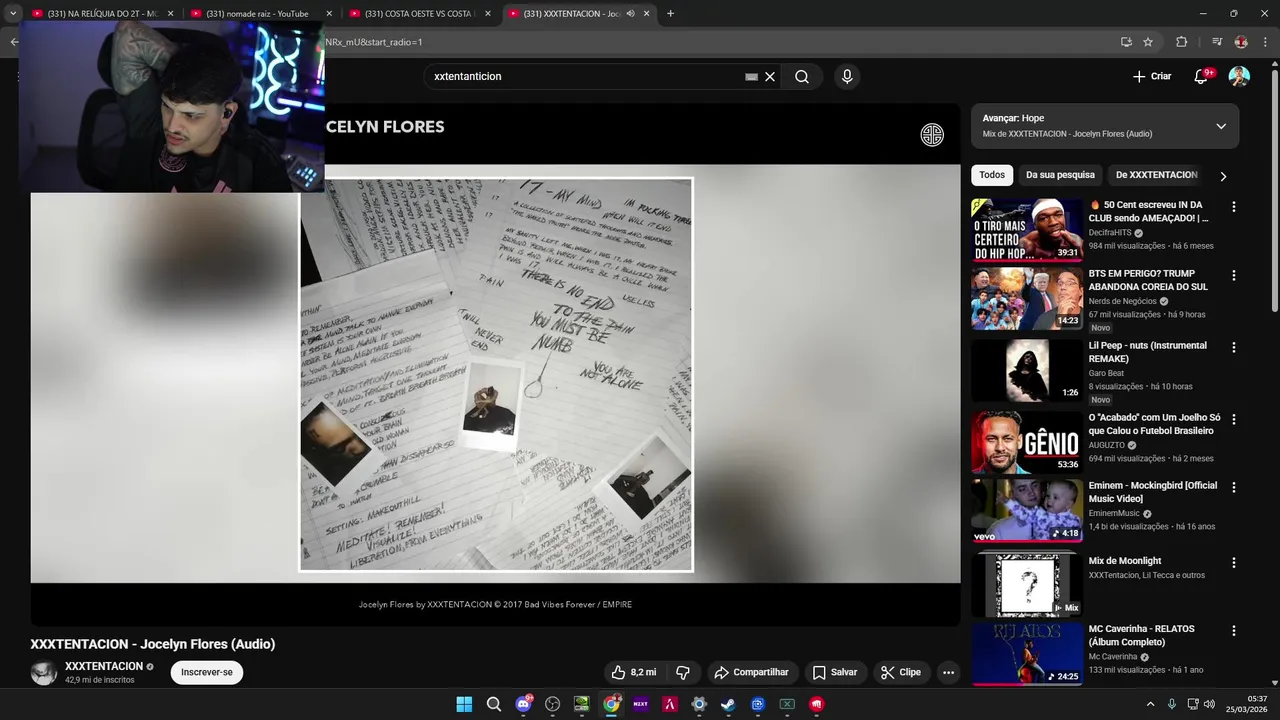Click the Inscrever-se subscribe button

tap(207, 672)
